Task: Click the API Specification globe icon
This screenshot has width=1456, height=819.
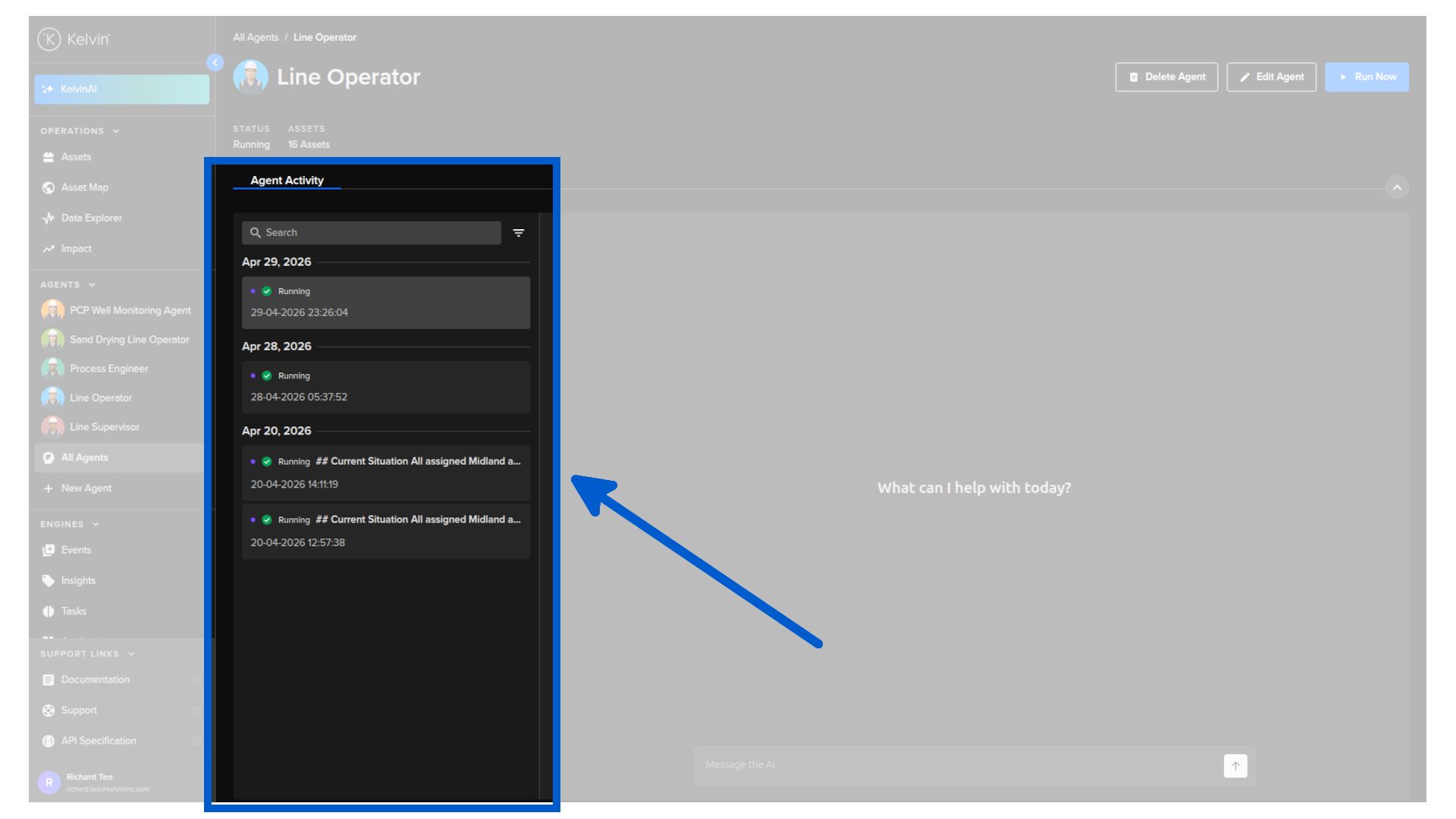Action: click(x=49, y=741)
